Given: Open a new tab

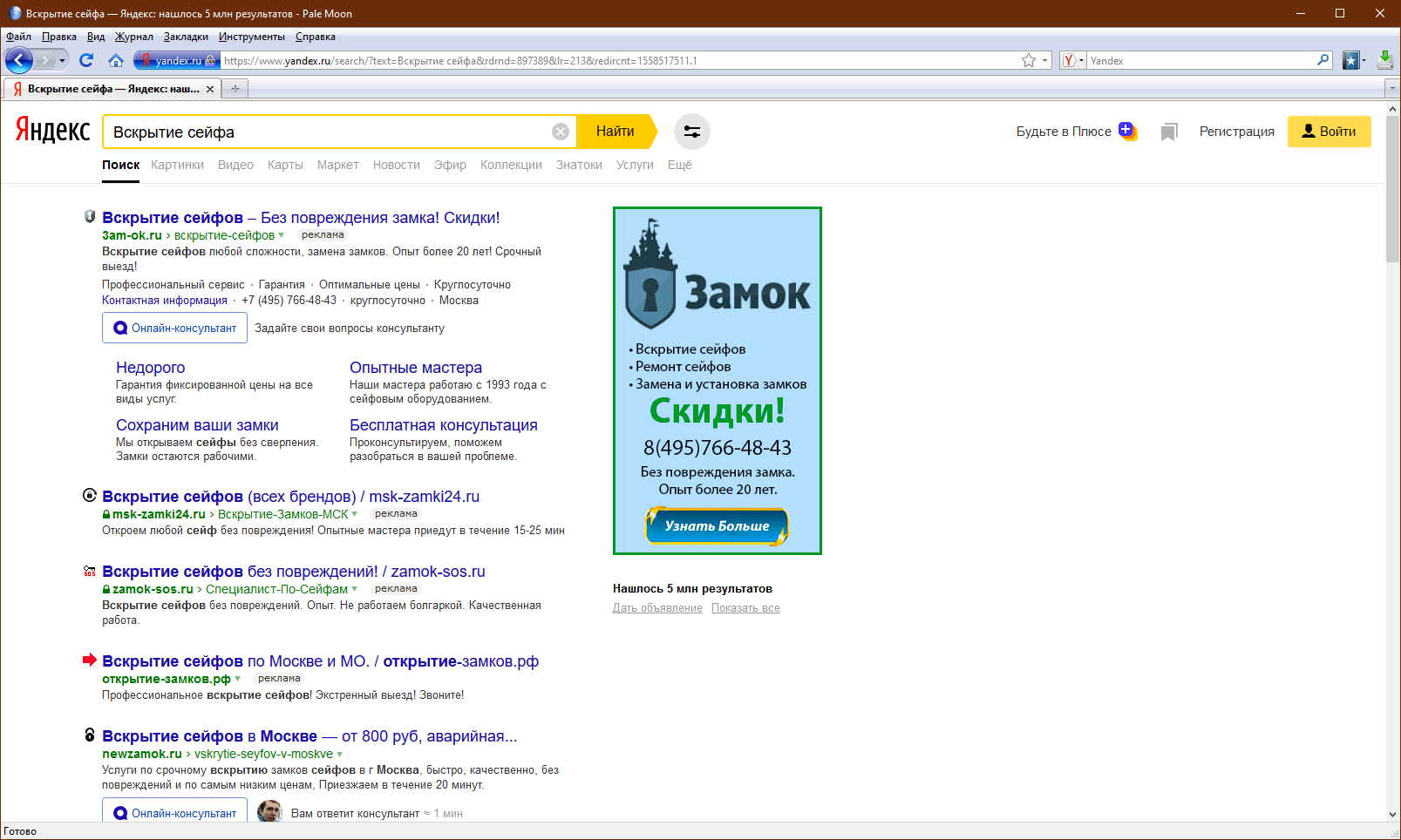Looking at the screenshot, I should pyautogui.click(x=235, y=89).
